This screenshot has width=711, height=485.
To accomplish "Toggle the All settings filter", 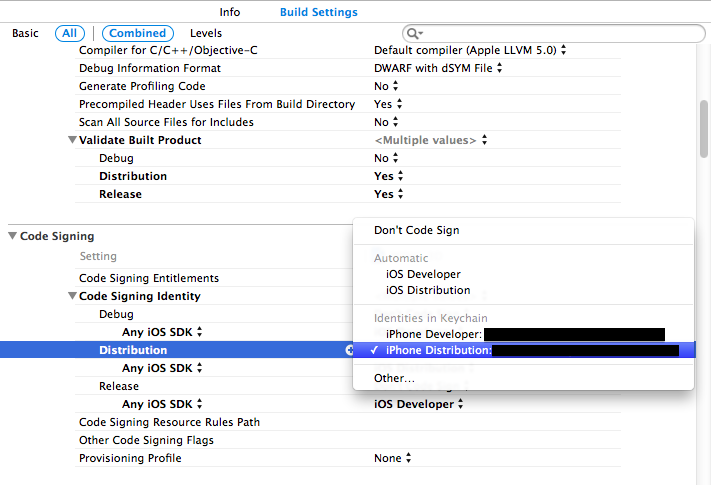I will pos(69,33).
